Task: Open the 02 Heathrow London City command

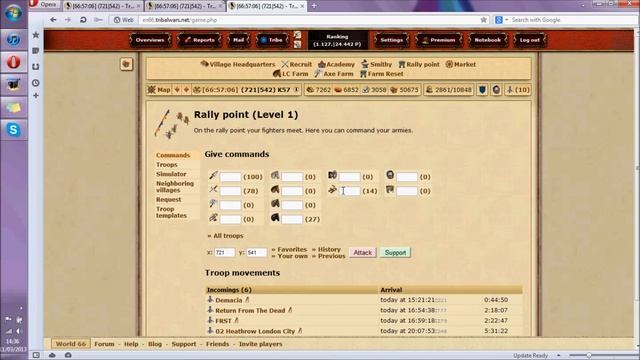Action: (x=255, y=331)
